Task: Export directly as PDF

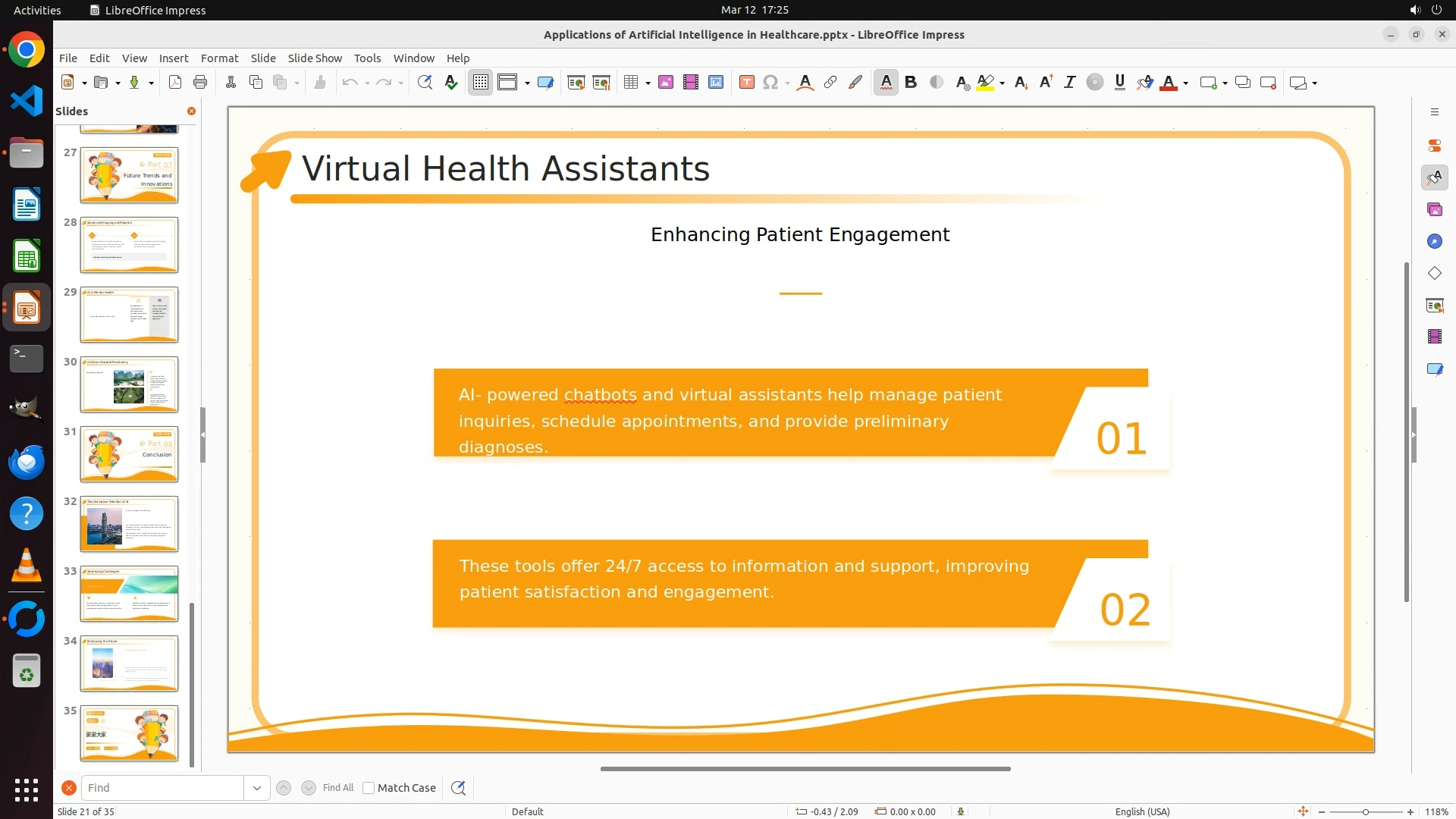Action: point(175,83)
